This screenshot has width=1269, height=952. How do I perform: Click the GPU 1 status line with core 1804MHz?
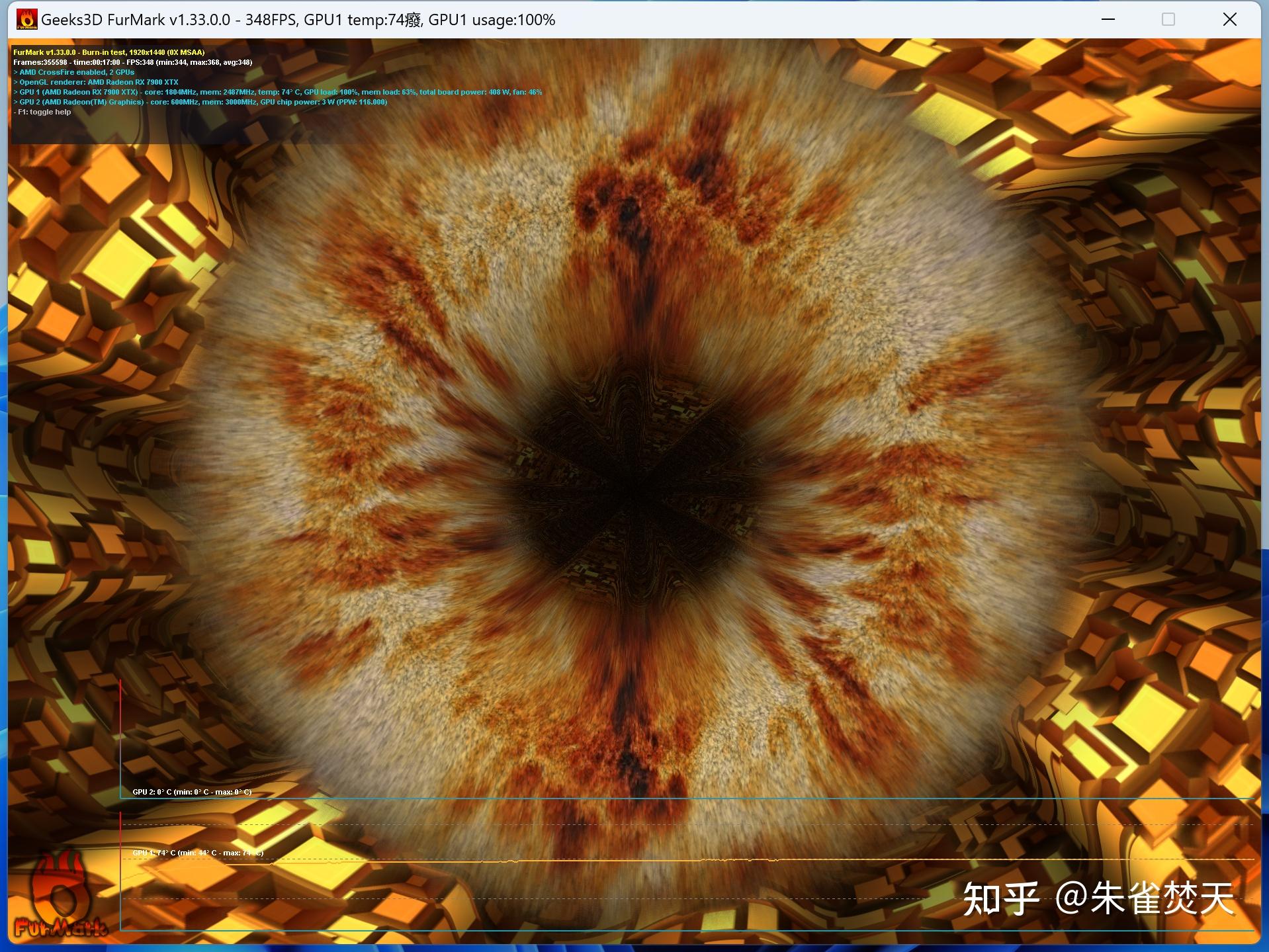coord(278,92)
